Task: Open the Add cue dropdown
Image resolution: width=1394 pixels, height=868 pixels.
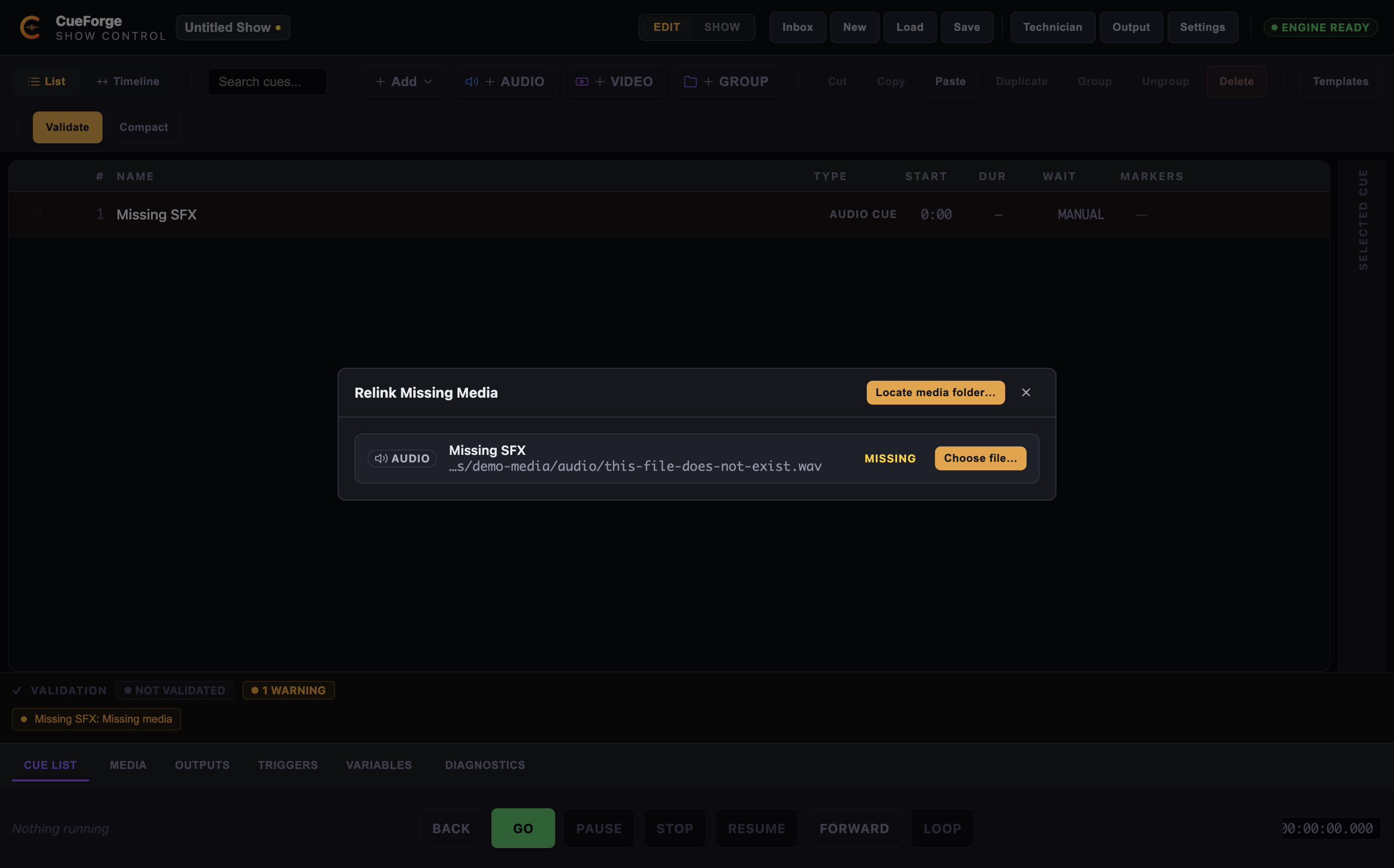Action: pos(404,82)
